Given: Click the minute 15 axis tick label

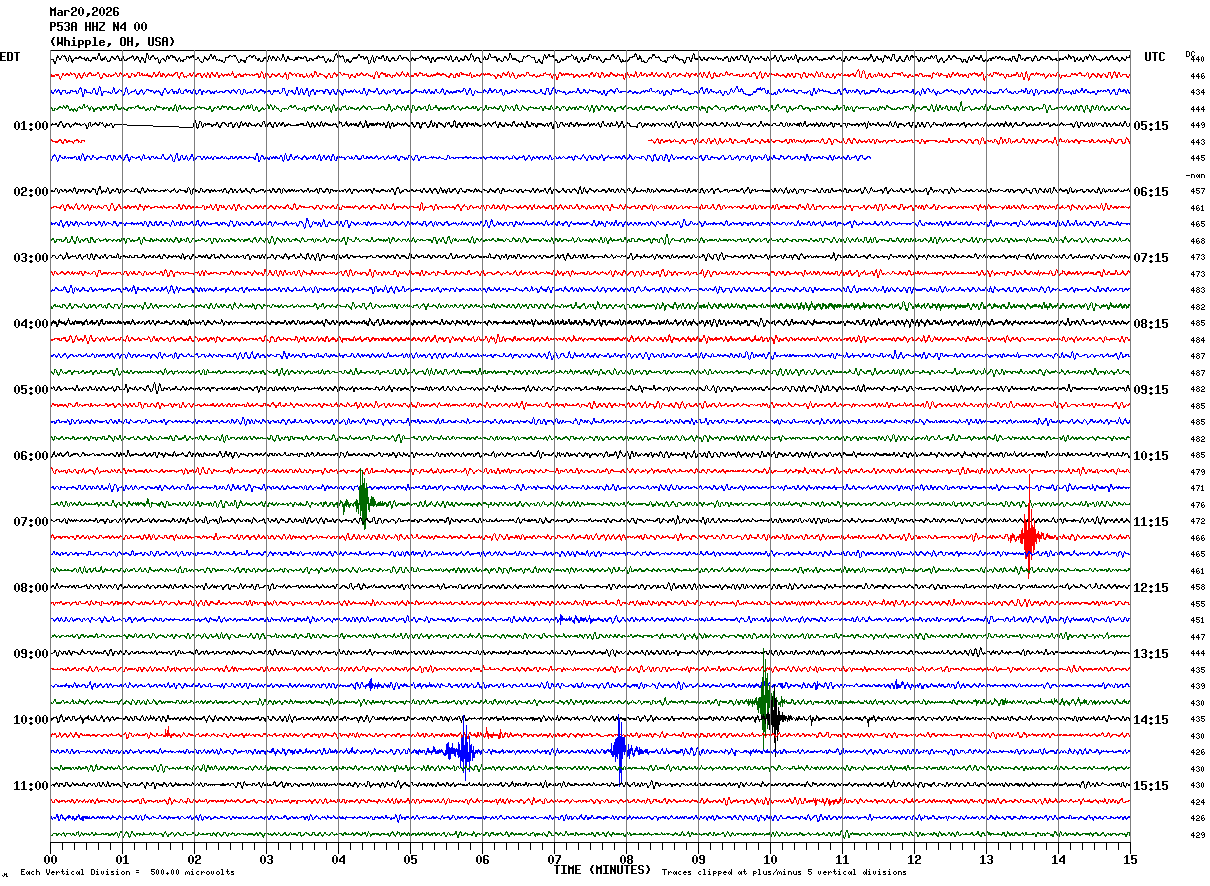Looking at the screenshot, I should pyautogui.click(x=1130, y=859).
